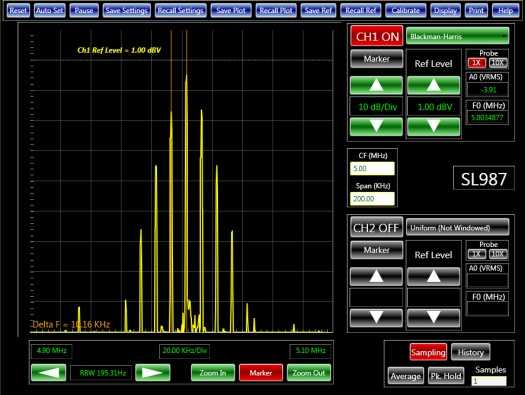Shift frequency right with green arrow
The width and height of the screenshot is (525, 395).
(x=153, y=373)
